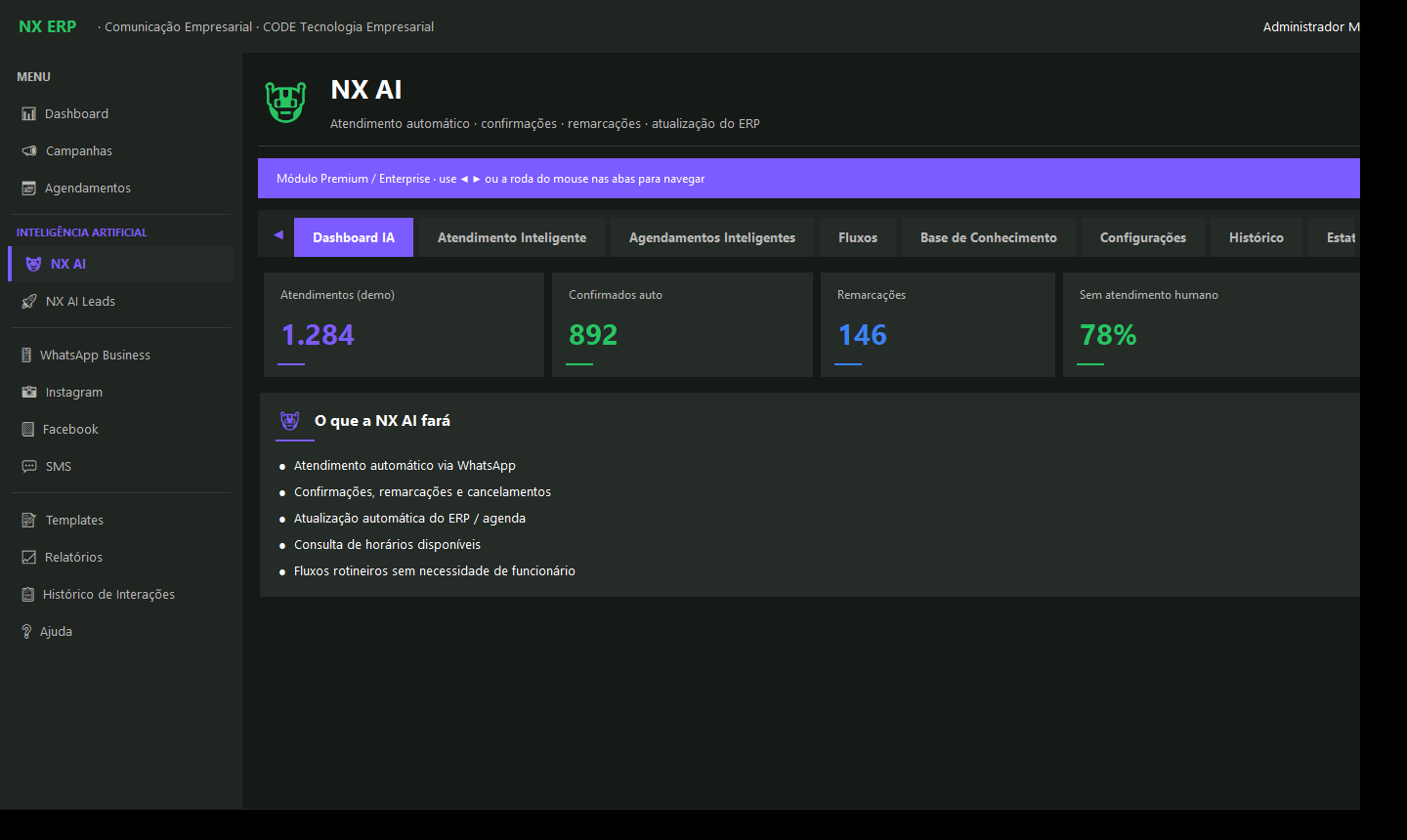
Task: Click the Campanhas megaphone icon
Action: [x=29, y=151]
